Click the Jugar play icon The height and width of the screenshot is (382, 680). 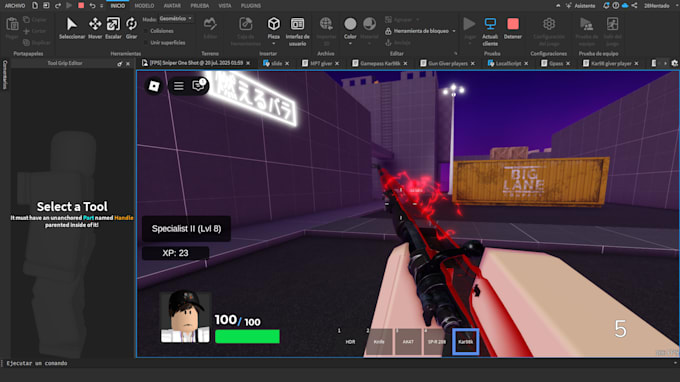click(469, 24)
